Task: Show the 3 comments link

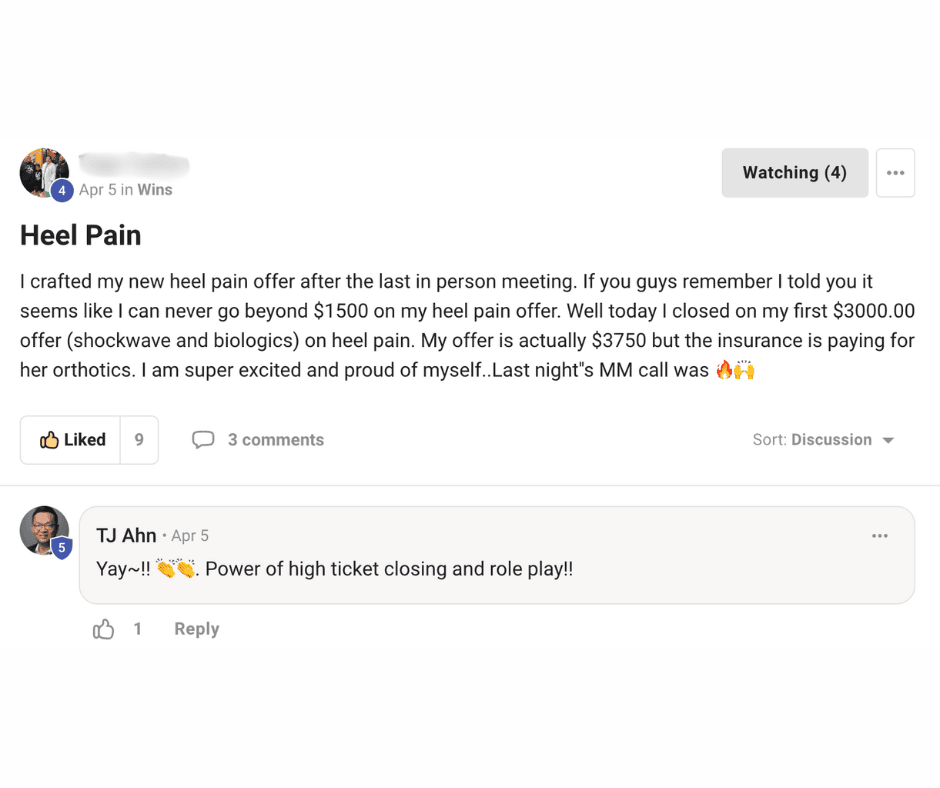Action: (x=275, y=440)
